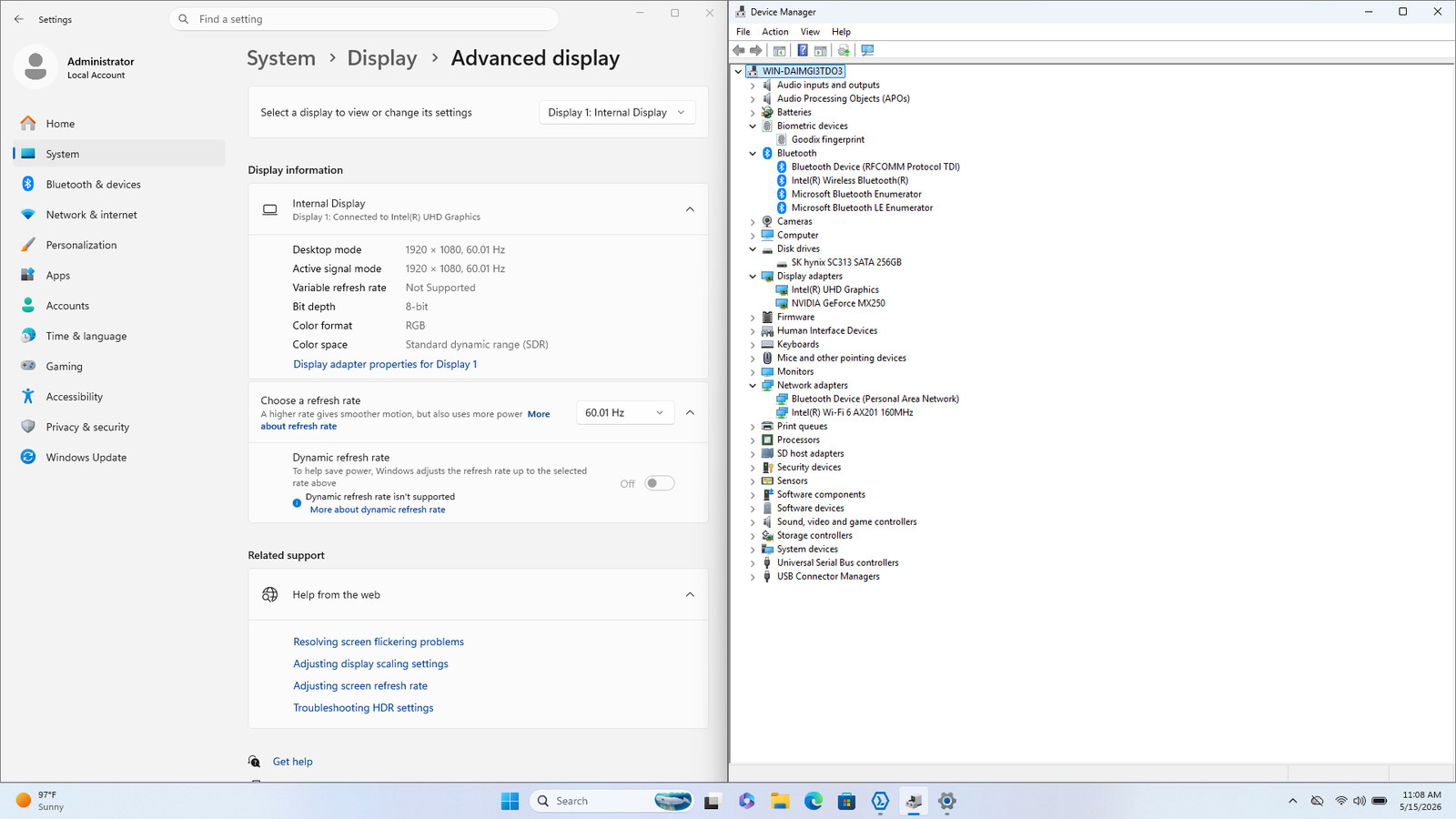Collapse the WIN-DAIMGI3TDO3 root node
Screen dimensions: 1456x819
point(738,71)
